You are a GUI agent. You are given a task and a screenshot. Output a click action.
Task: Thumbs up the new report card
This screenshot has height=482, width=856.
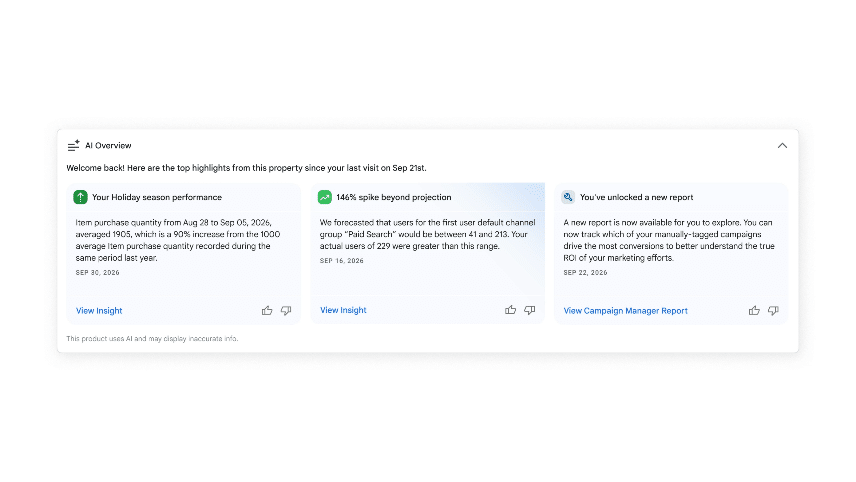coord(754,311)
